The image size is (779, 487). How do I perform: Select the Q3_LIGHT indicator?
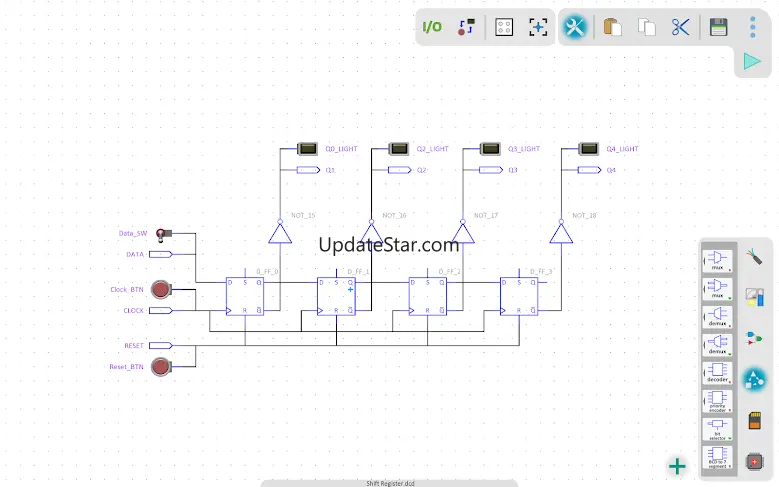point(490,149)
